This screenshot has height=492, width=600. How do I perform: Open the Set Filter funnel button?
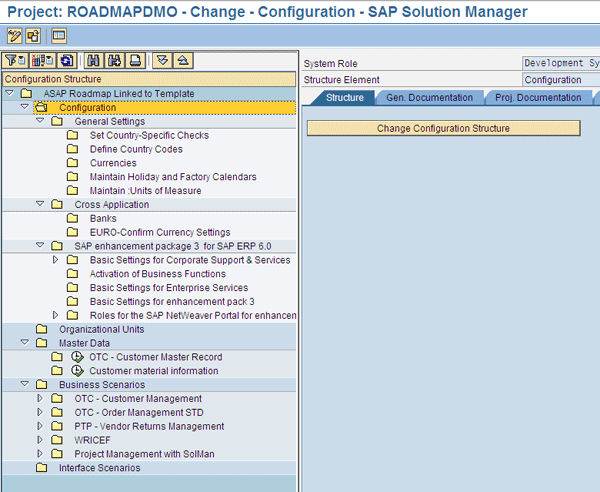coord(15,60)
